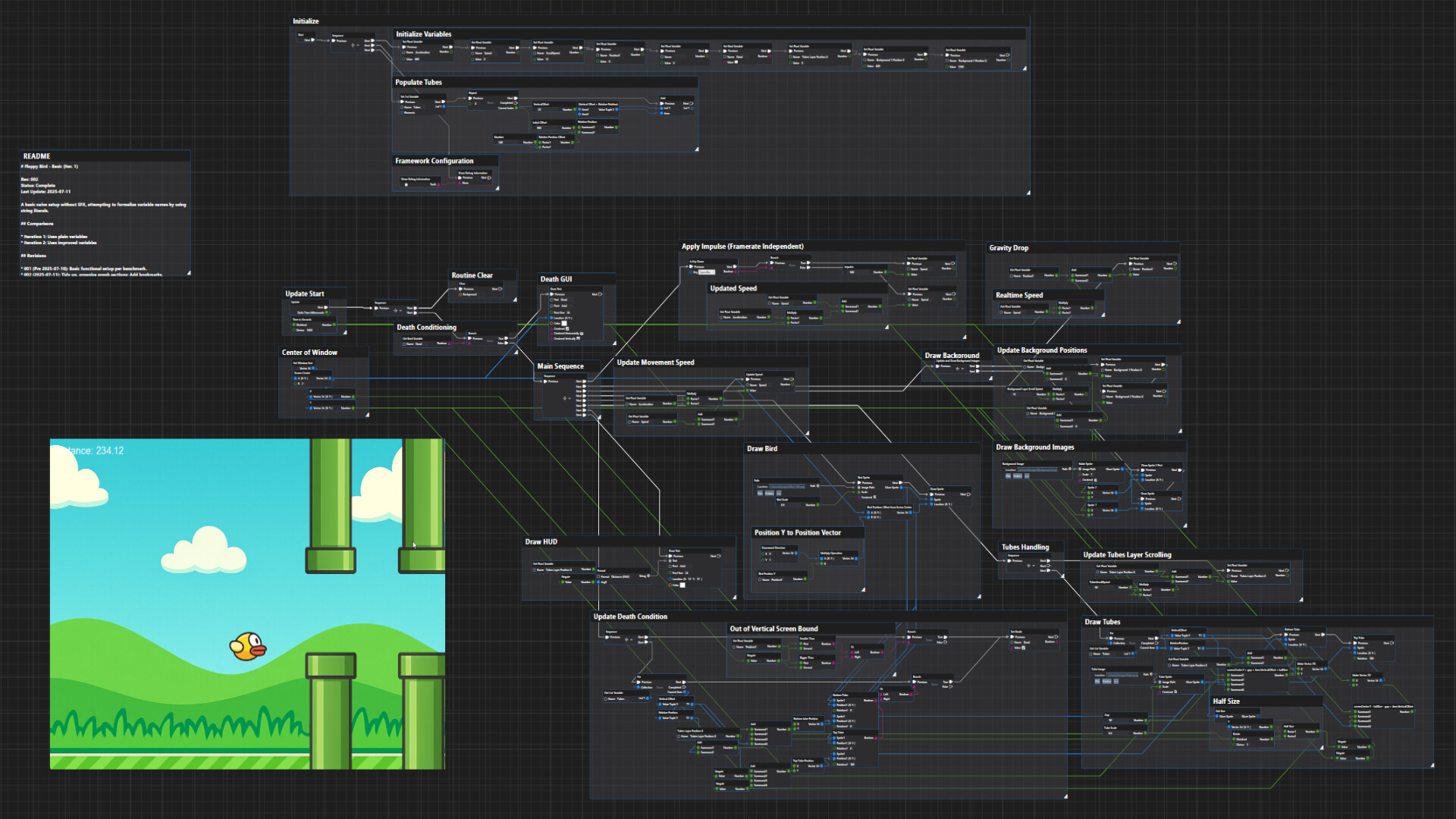Click the Initialize group resize handle
This screenshot has width=1456, height=819.
click(1028, 193)
